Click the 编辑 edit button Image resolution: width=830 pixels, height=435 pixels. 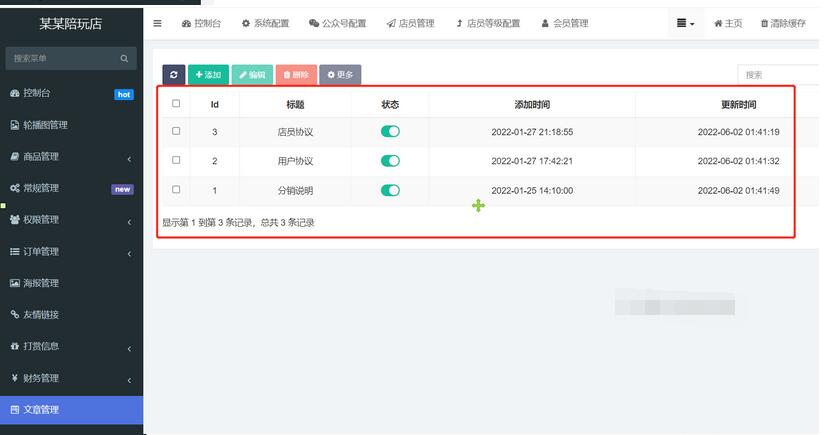(x=252, y=75)
